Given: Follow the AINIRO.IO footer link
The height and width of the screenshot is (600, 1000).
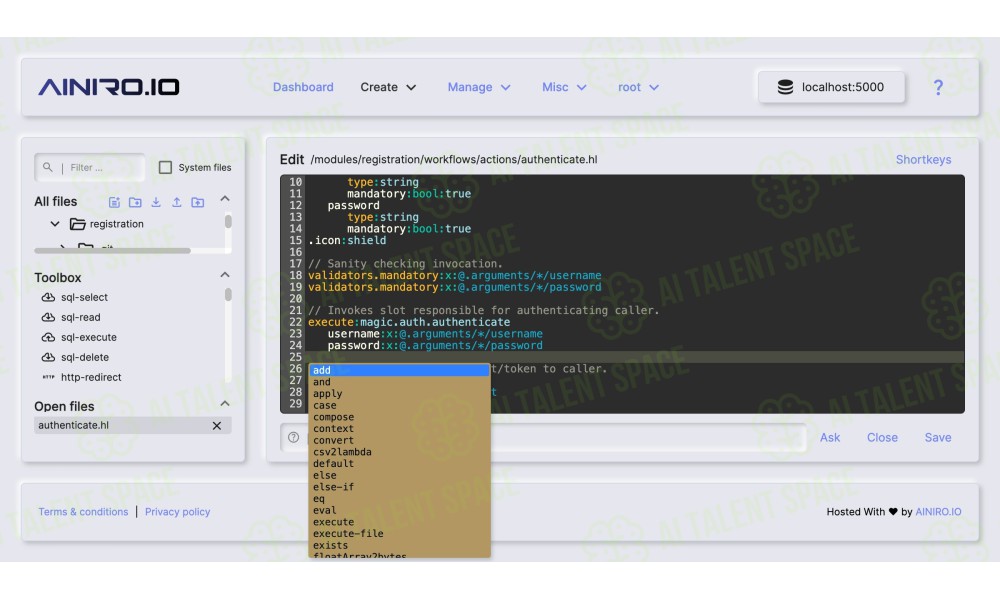Looking at the screenshot, I should point(938,511).
